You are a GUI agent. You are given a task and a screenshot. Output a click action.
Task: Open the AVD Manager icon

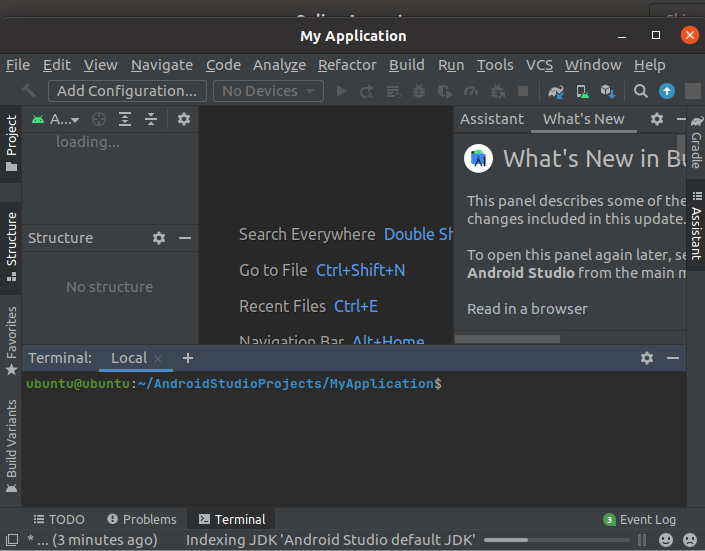coord(582,91)
